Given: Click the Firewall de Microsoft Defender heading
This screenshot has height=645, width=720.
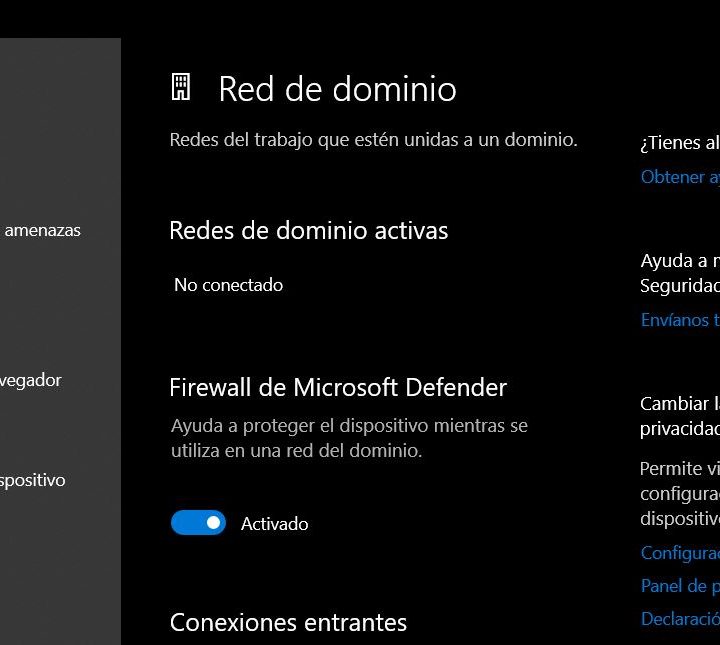Looking at the screenshot, I should 338,387.
